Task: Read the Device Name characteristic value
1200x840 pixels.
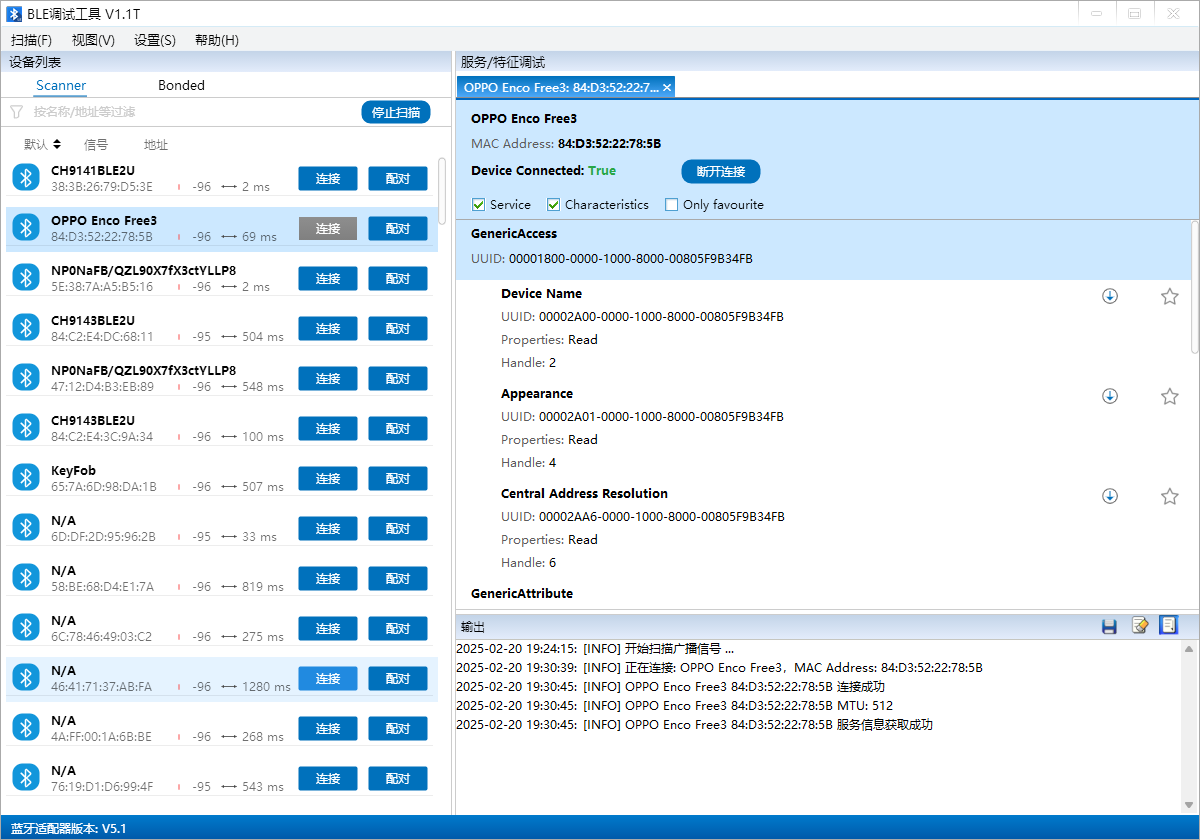Action: point(1110,296)
